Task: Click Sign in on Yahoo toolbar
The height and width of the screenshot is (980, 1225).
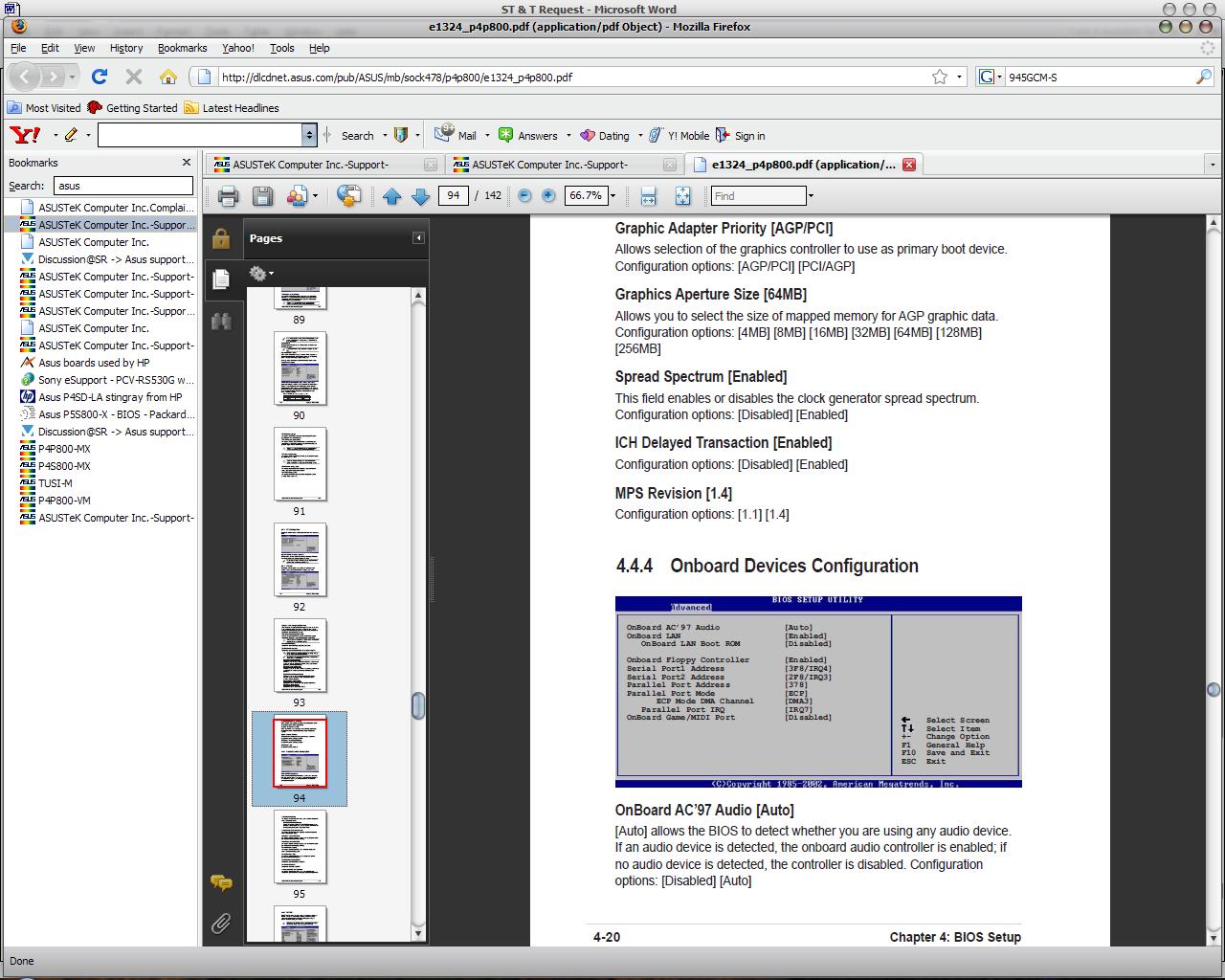Action: tap(741, 136)
